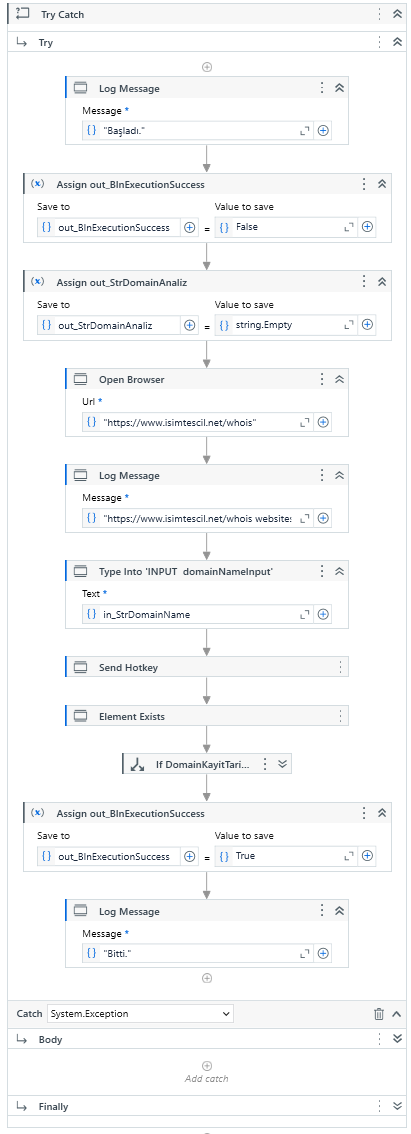This screenshot has height=1134, width=411.
Task: Expand editor for the Open Browser Url
Action: [x=305, y=422]
